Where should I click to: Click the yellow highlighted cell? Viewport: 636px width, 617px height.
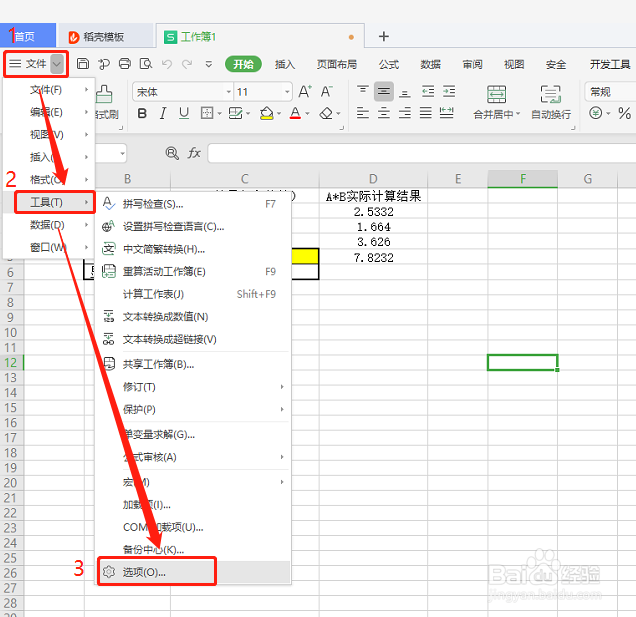(x=305, y=256)
